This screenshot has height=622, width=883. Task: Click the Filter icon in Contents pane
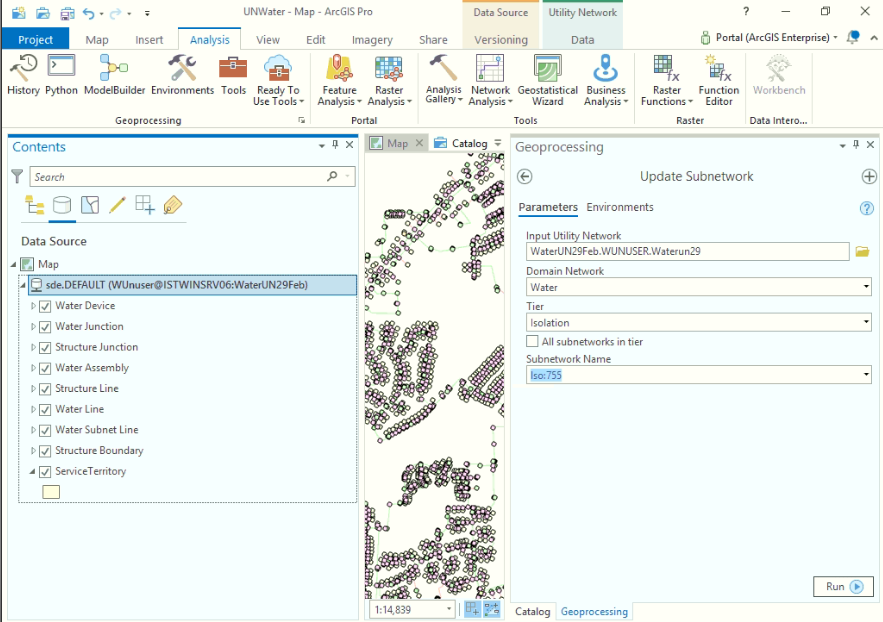pos(17,177)
